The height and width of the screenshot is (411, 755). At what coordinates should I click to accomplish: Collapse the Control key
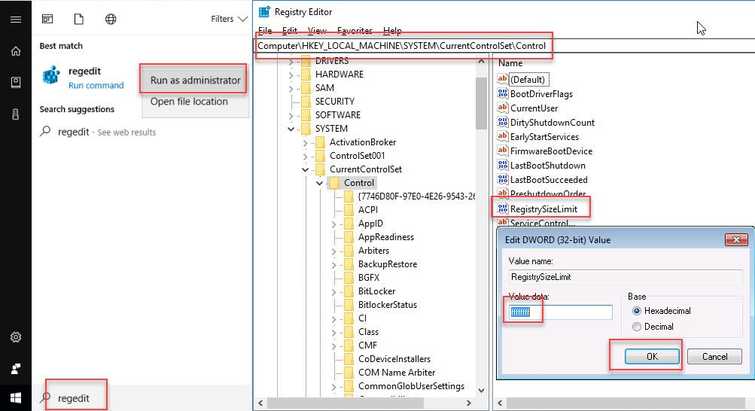pyautogui.click(x=320, y=183)
